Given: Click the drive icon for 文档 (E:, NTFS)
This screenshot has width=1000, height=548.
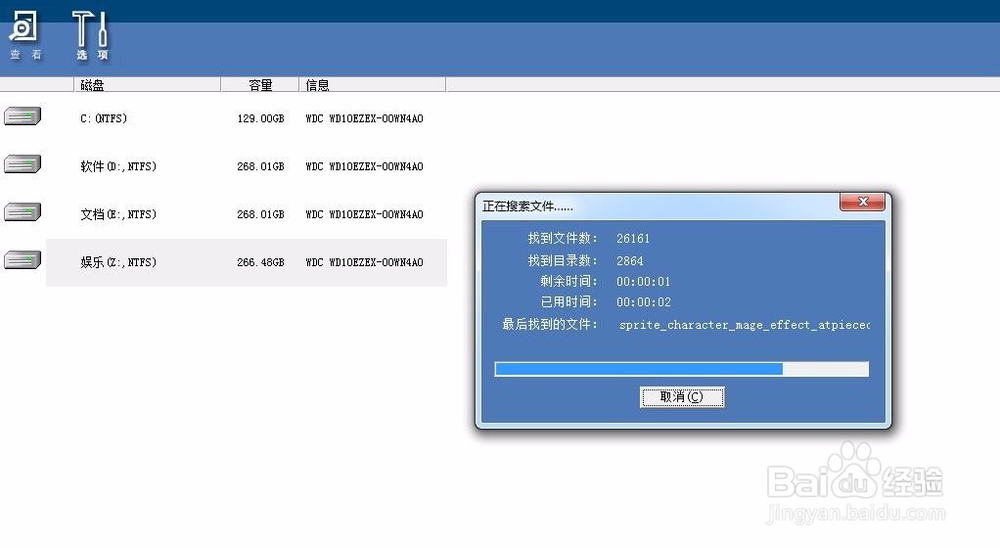Looking at the screenshot, I should (x=22, y=212).
